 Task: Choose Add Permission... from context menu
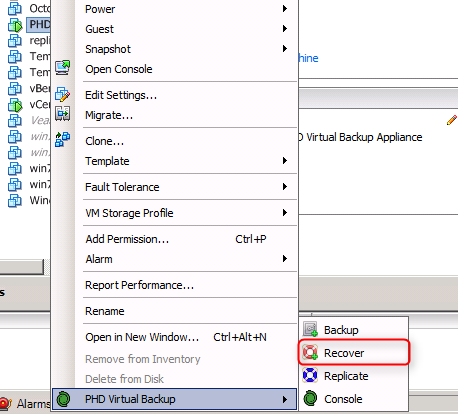(x=174, y=239)
